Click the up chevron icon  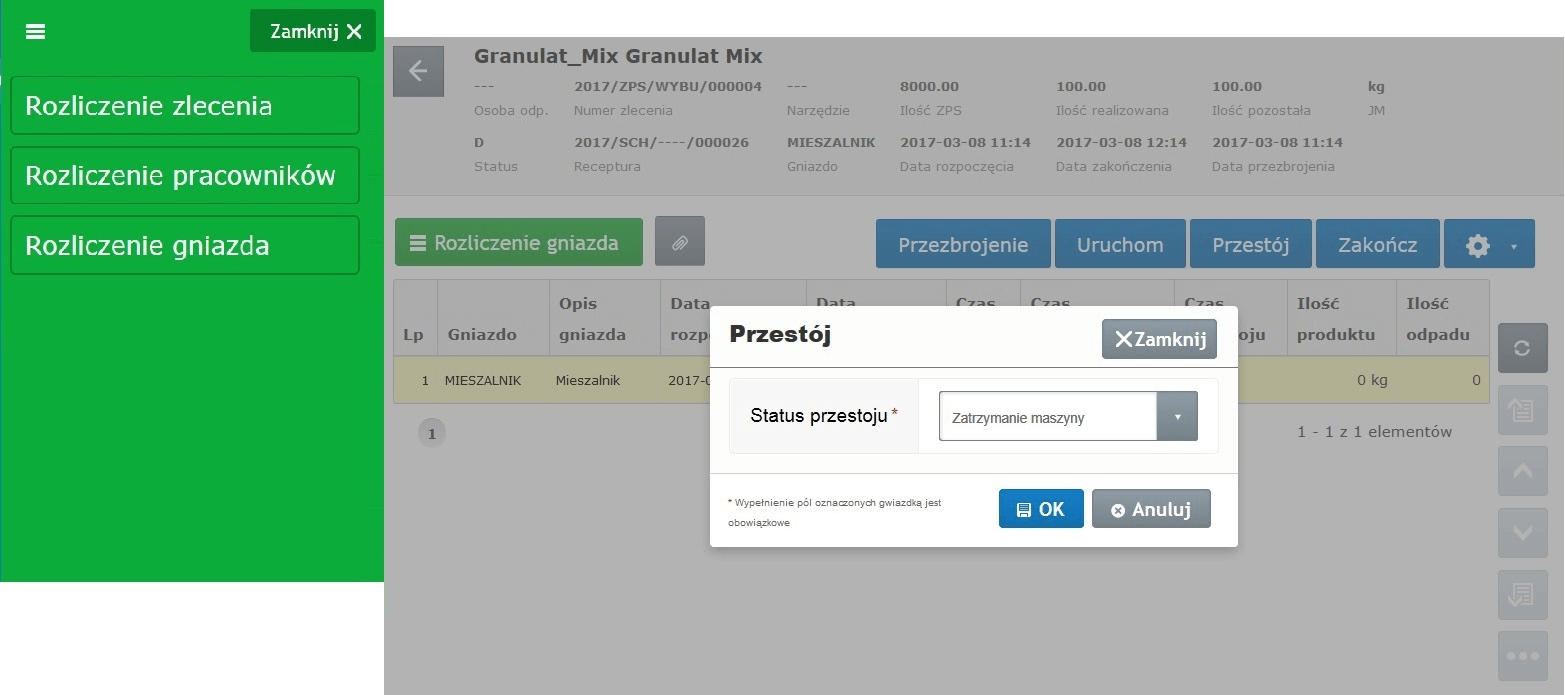(1522, 471)
